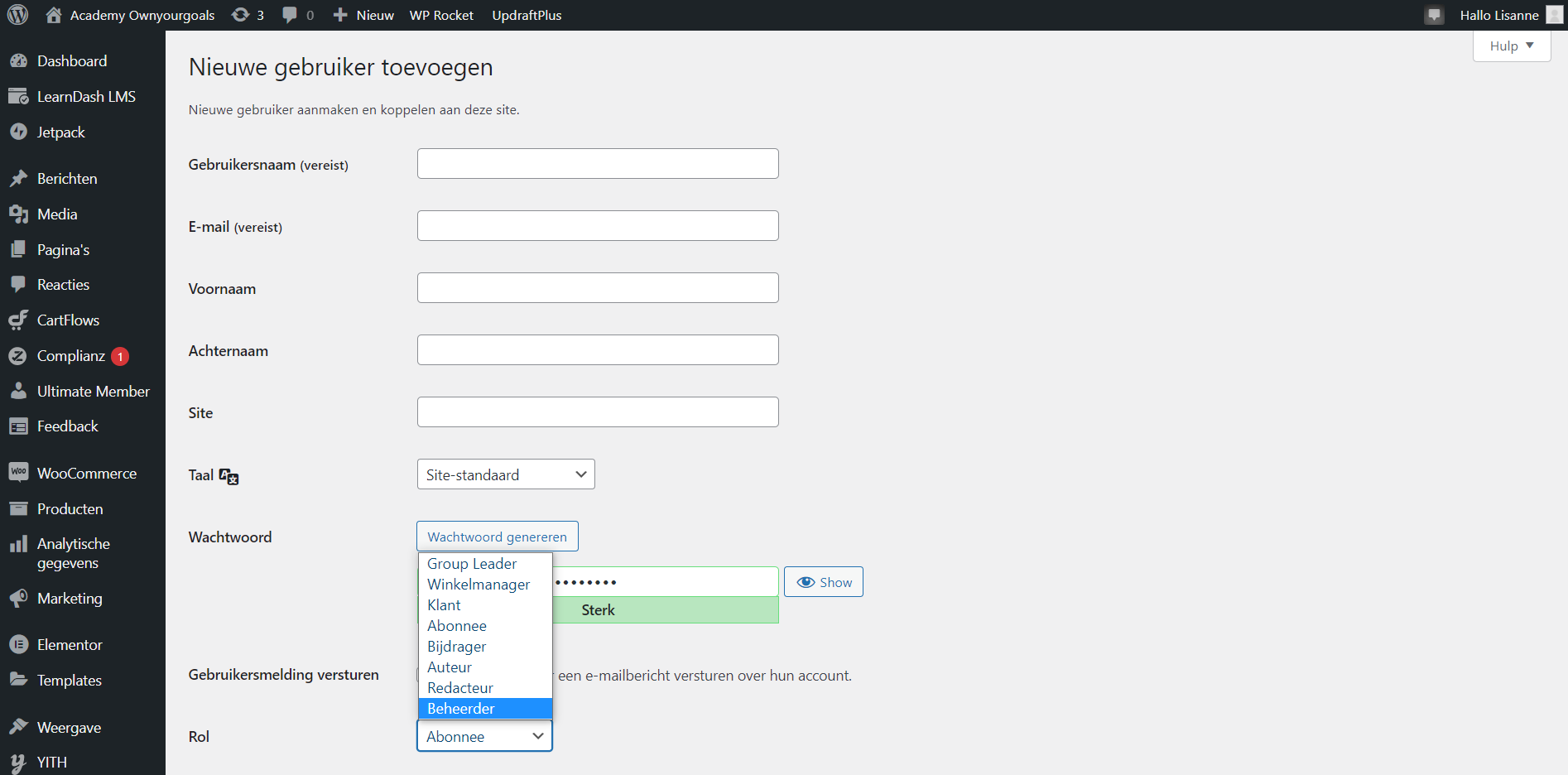The height and width of the screenshot is (775, 1568).
Task: Click the Analytische gegevens chart icon
Action: point(18,544)
